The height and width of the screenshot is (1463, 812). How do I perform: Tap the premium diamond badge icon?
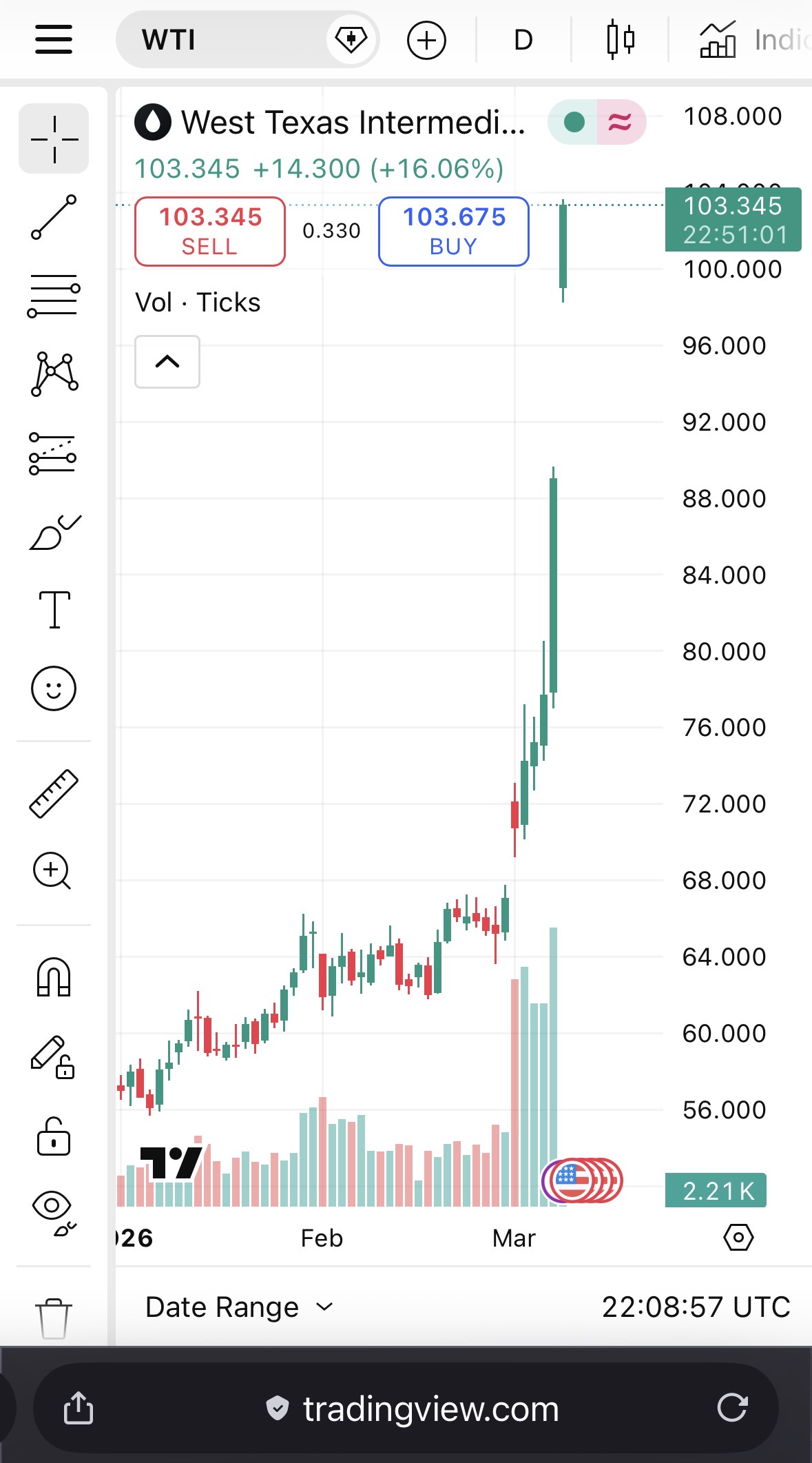click(x=351, y=39)
